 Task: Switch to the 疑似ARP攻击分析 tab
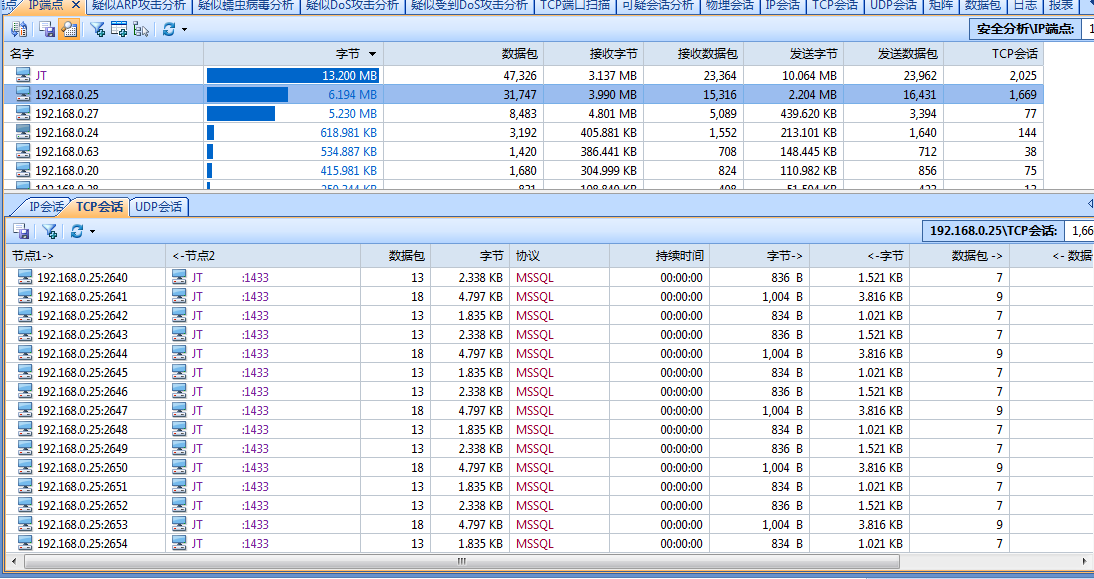tap(138, 5)
